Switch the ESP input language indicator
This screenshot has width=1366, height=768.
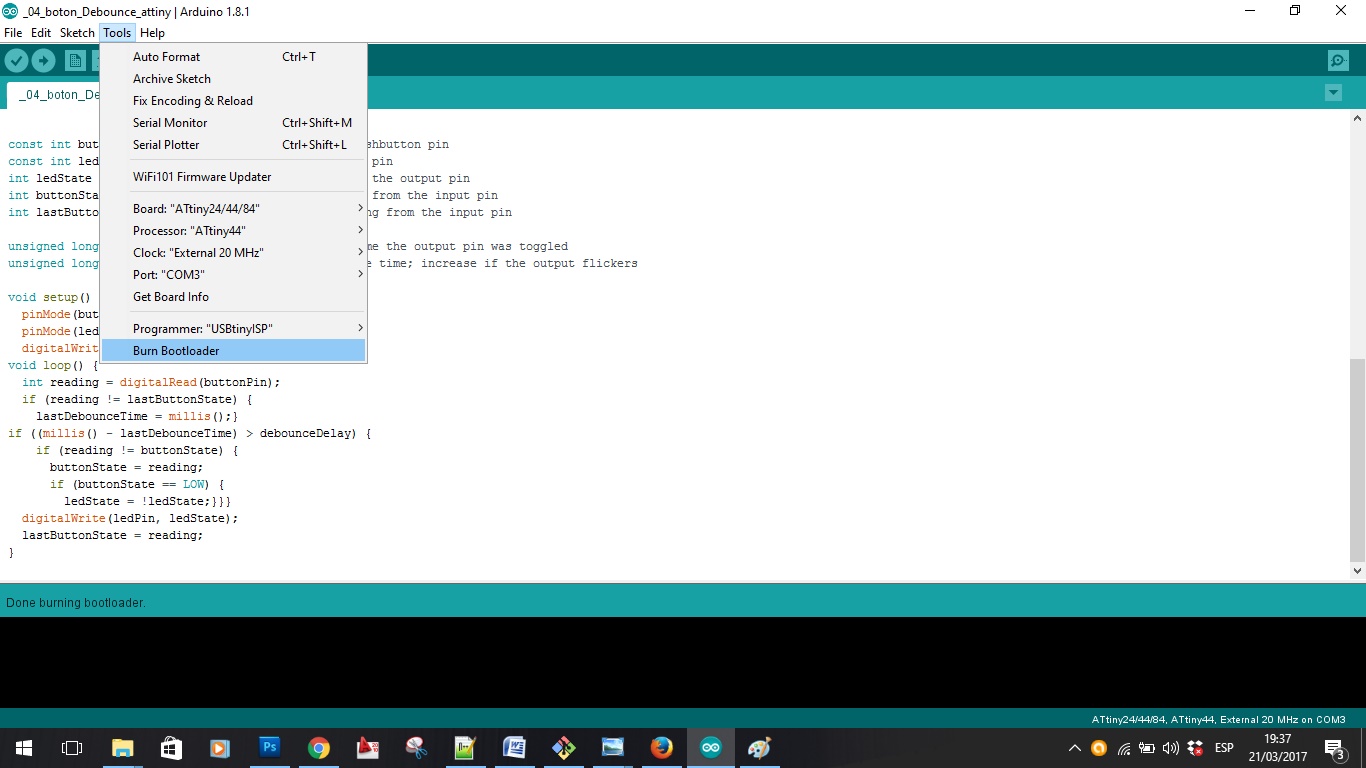[x=1224, y=748]
